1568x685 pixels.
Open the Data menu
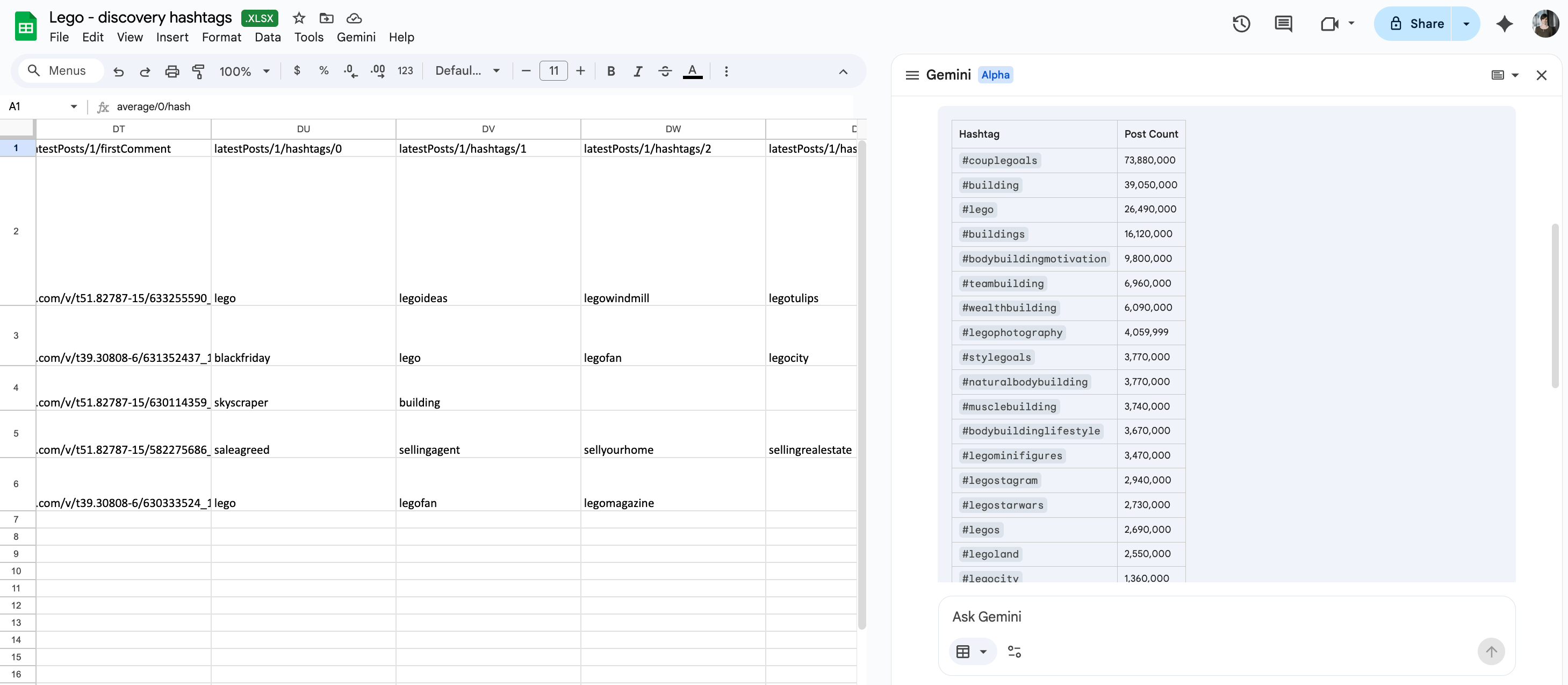[267, 37]
